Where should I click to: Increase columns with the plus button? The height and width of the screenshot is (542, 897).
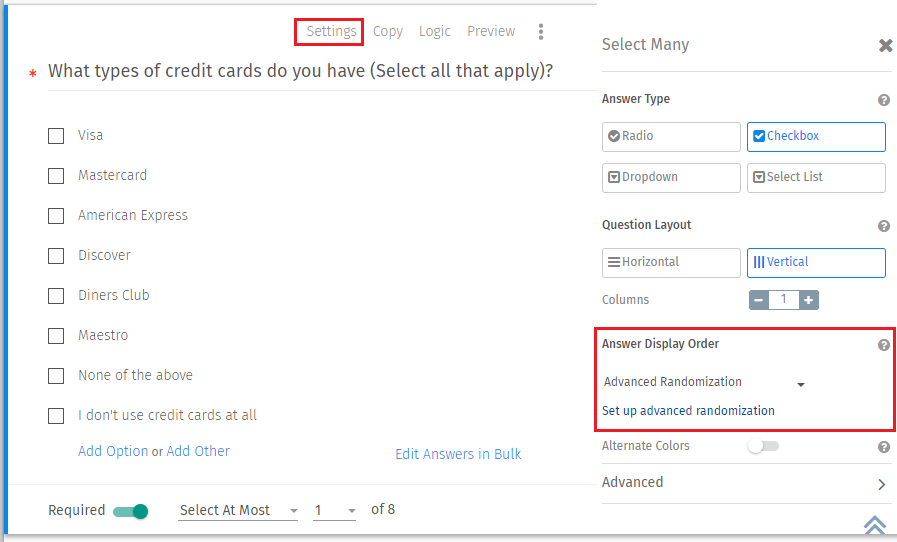coord(809,300)
